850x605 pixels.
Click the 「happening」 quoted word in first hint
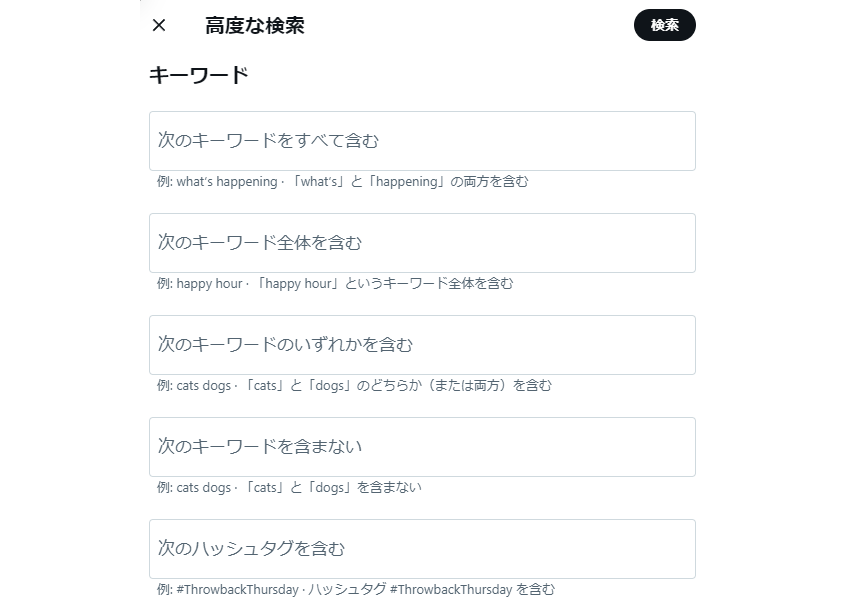coord(407,182)
